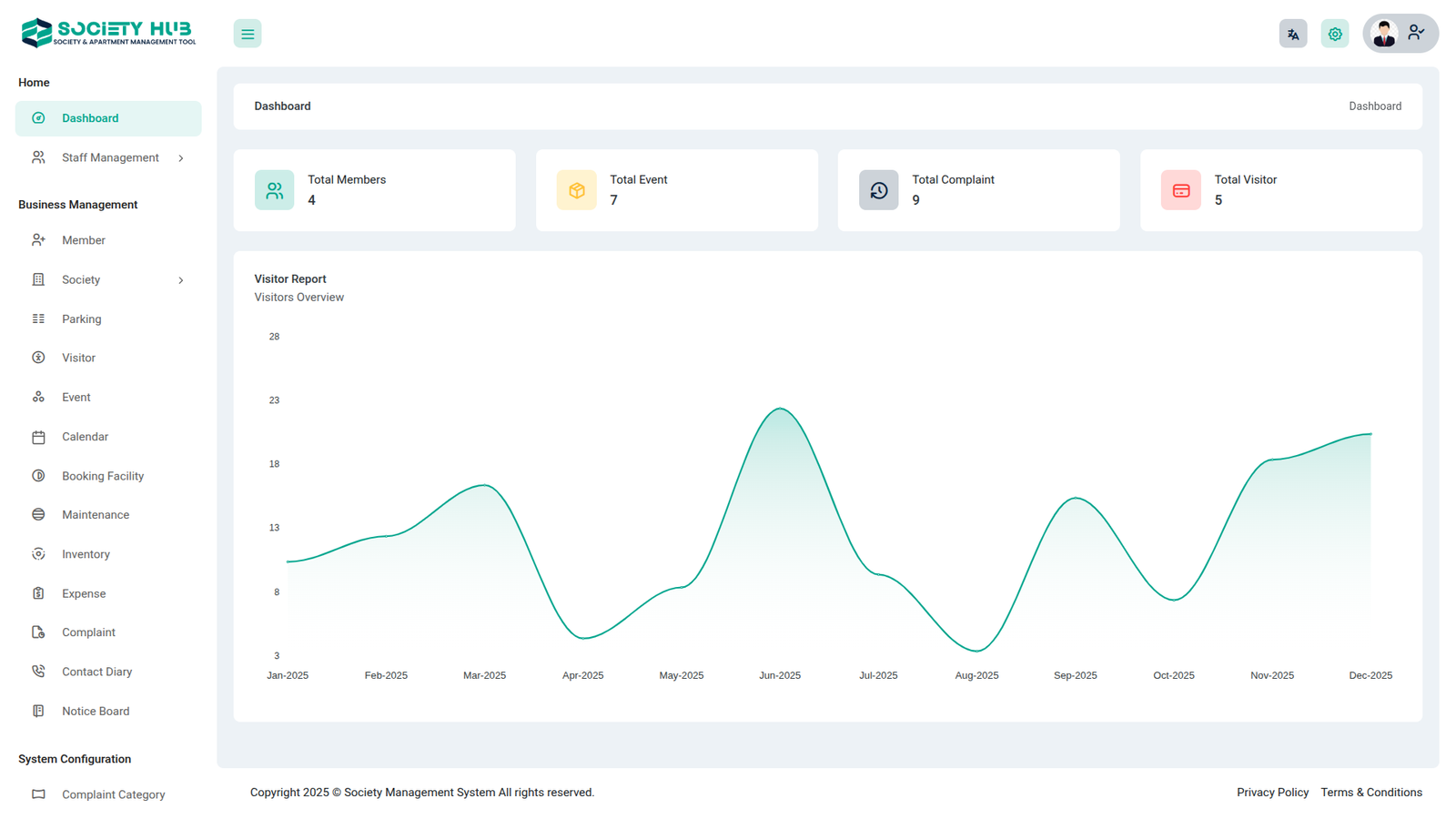The height and width of the screenshot is (819, 1456).
Task: Click the Maintenance sidebar icon
Action: [38, 515]
